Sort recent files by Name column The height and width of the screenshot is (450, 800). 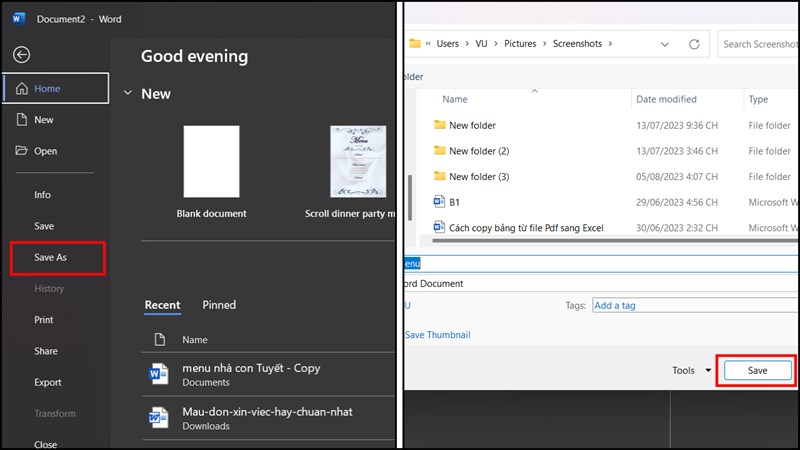[195, 340]
